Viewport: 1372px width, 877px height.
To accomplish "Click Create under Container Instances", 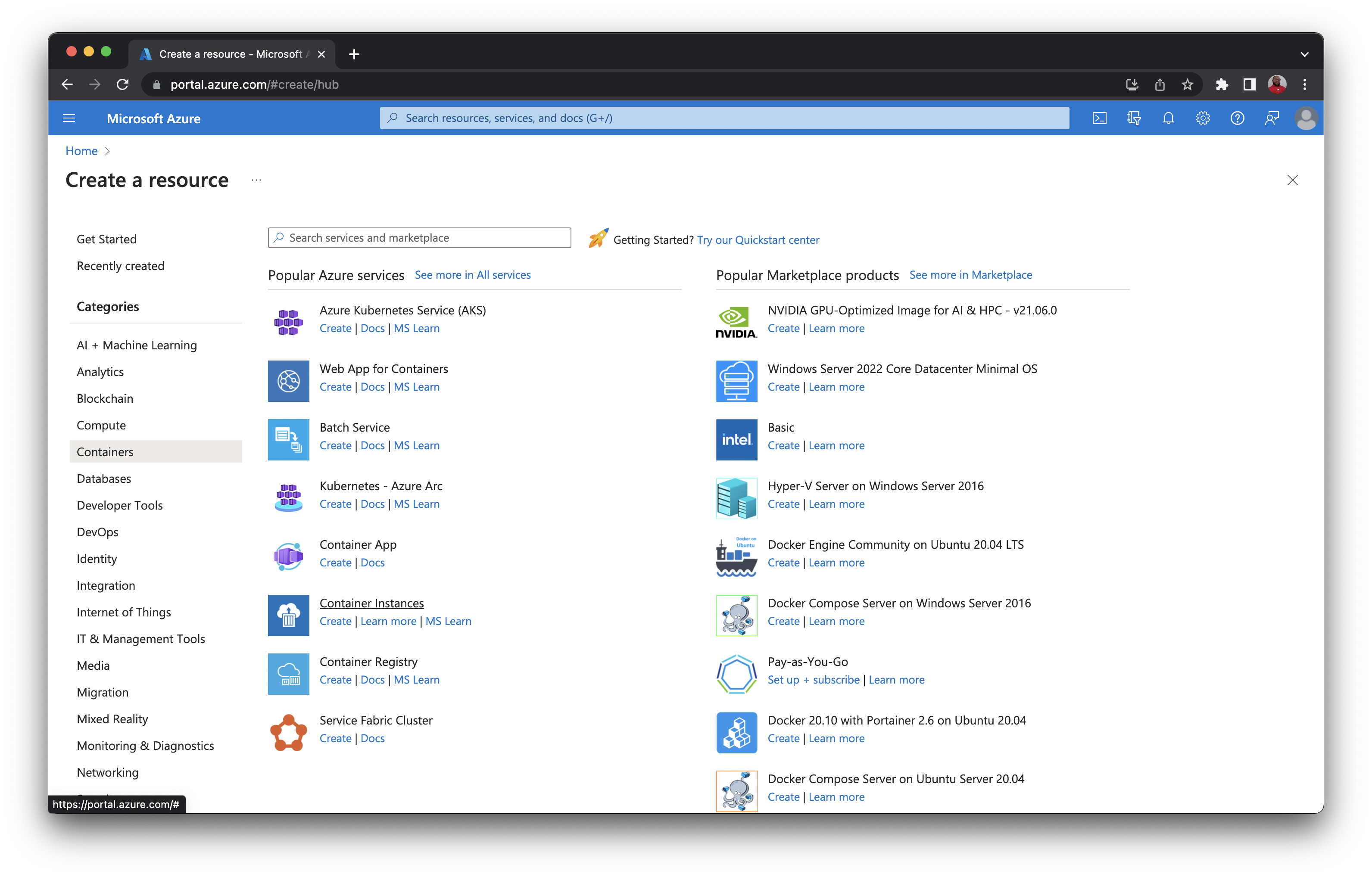I will (x=335, y=621).
